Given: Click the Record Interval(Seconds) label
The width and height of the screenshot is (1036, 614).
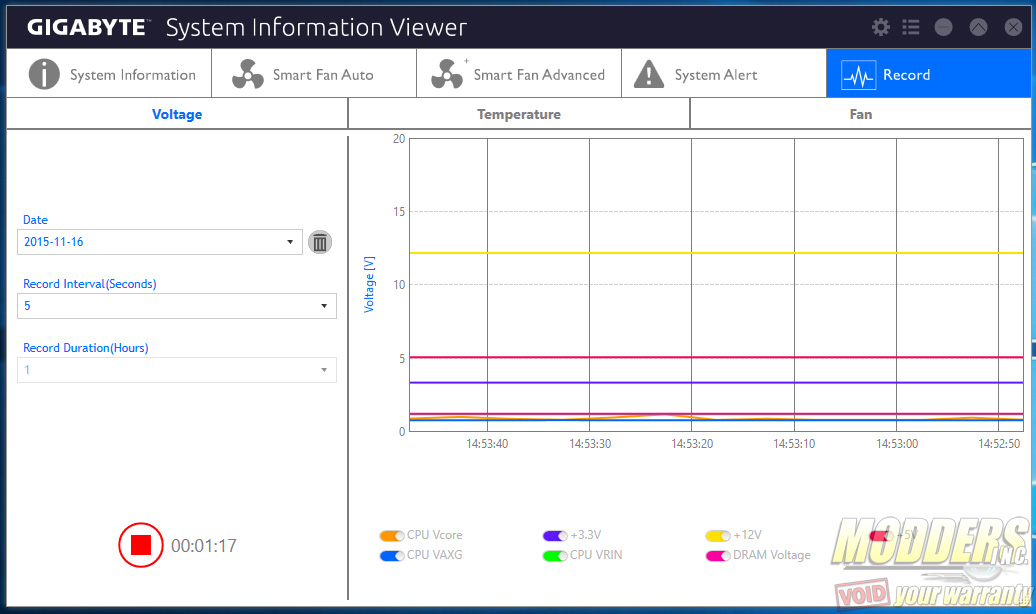Looking at the screenshot, I should (90, 284).
